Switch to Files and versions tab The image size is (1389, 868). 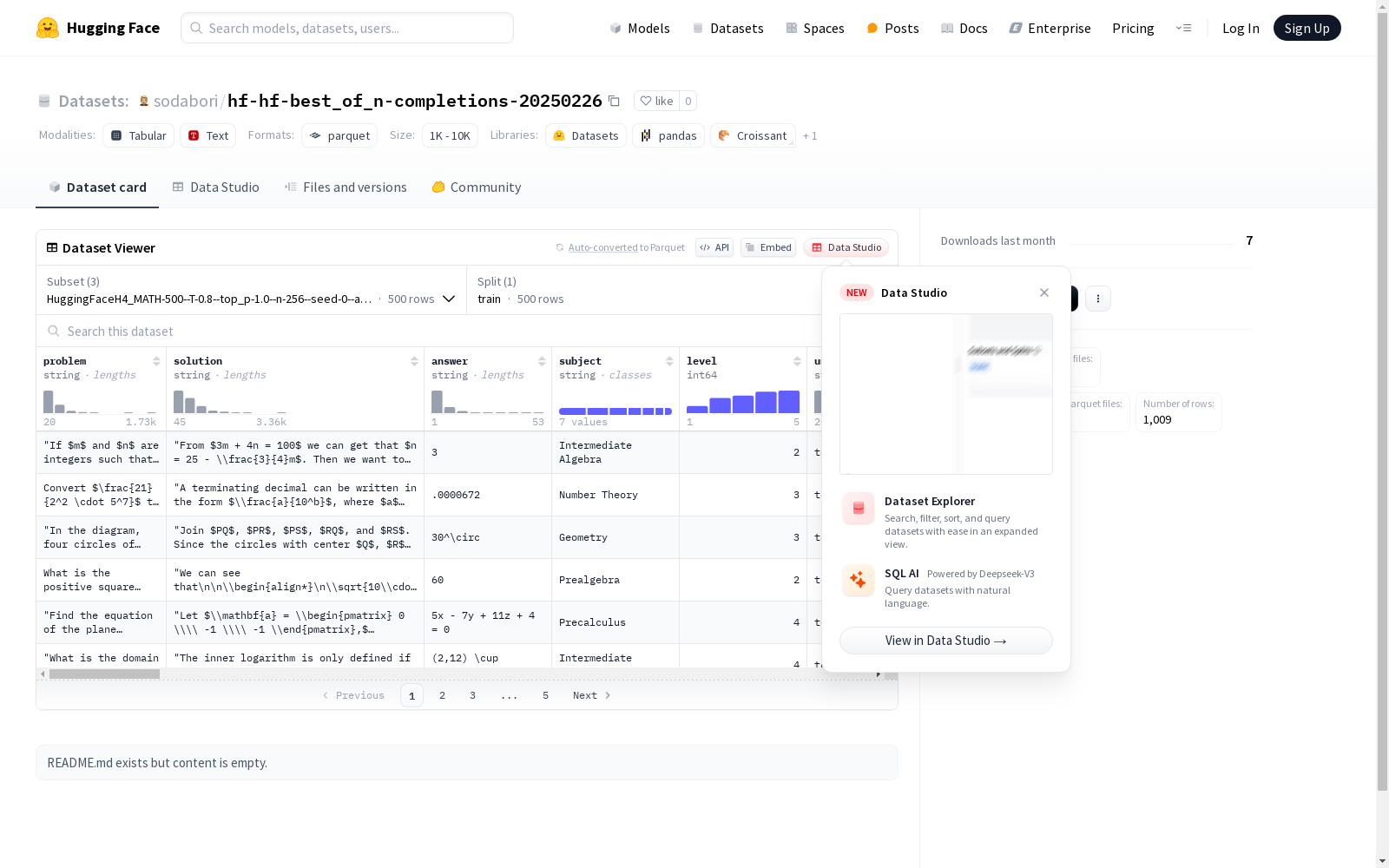coord(346,187)
